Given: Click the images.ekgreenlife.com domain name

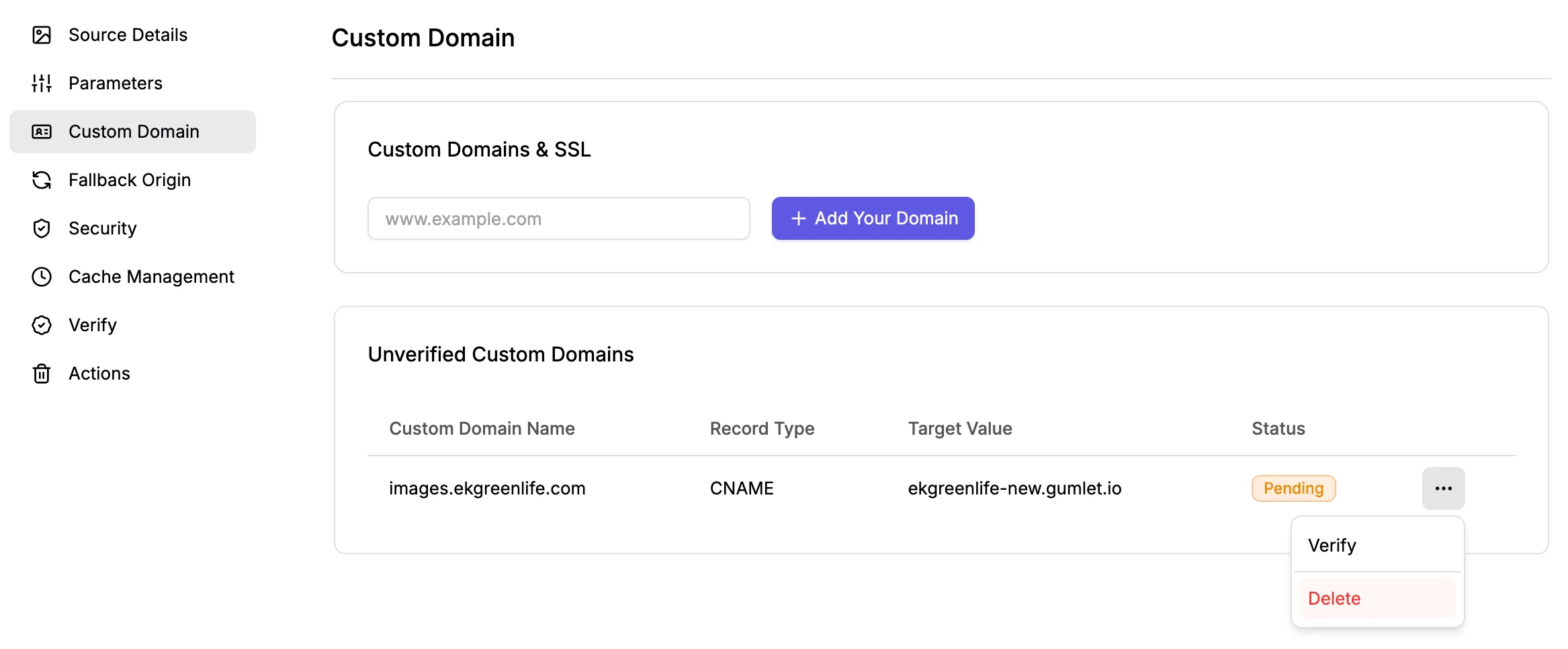Looking at the screenshot, I should (487, 488).
